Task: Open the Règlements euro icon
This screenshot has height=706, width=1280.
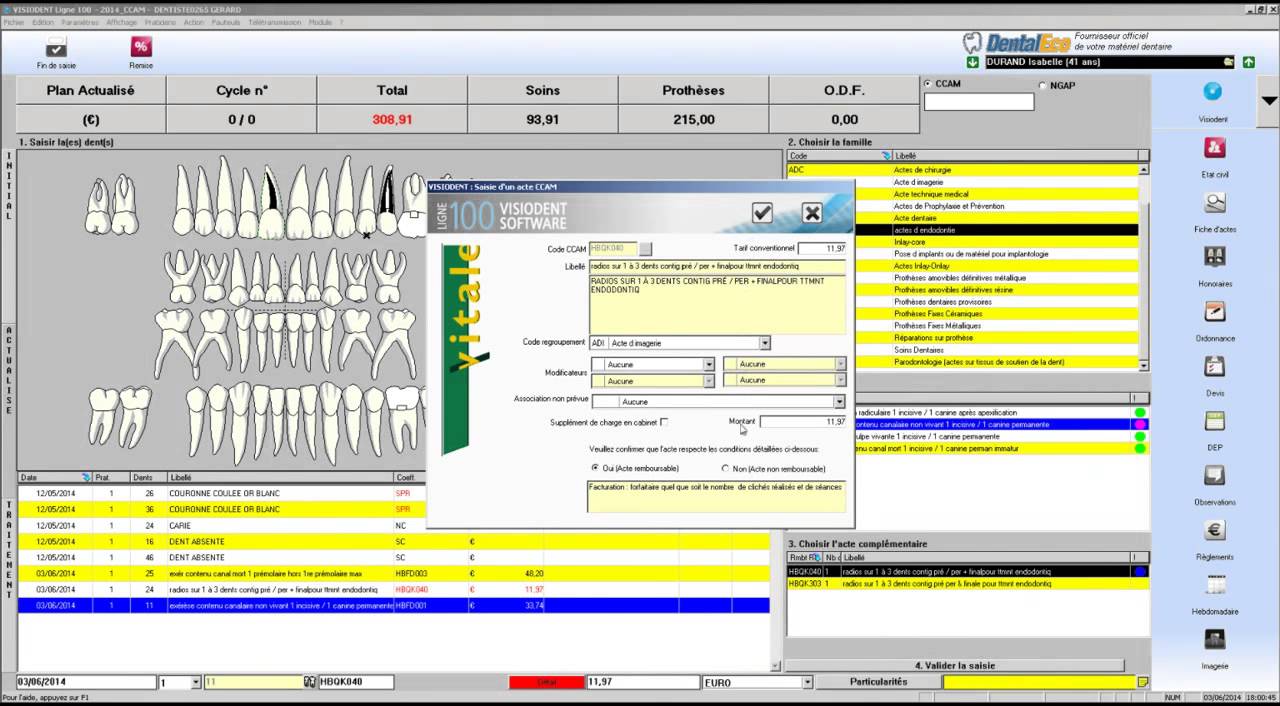Action: (1215, 531)
